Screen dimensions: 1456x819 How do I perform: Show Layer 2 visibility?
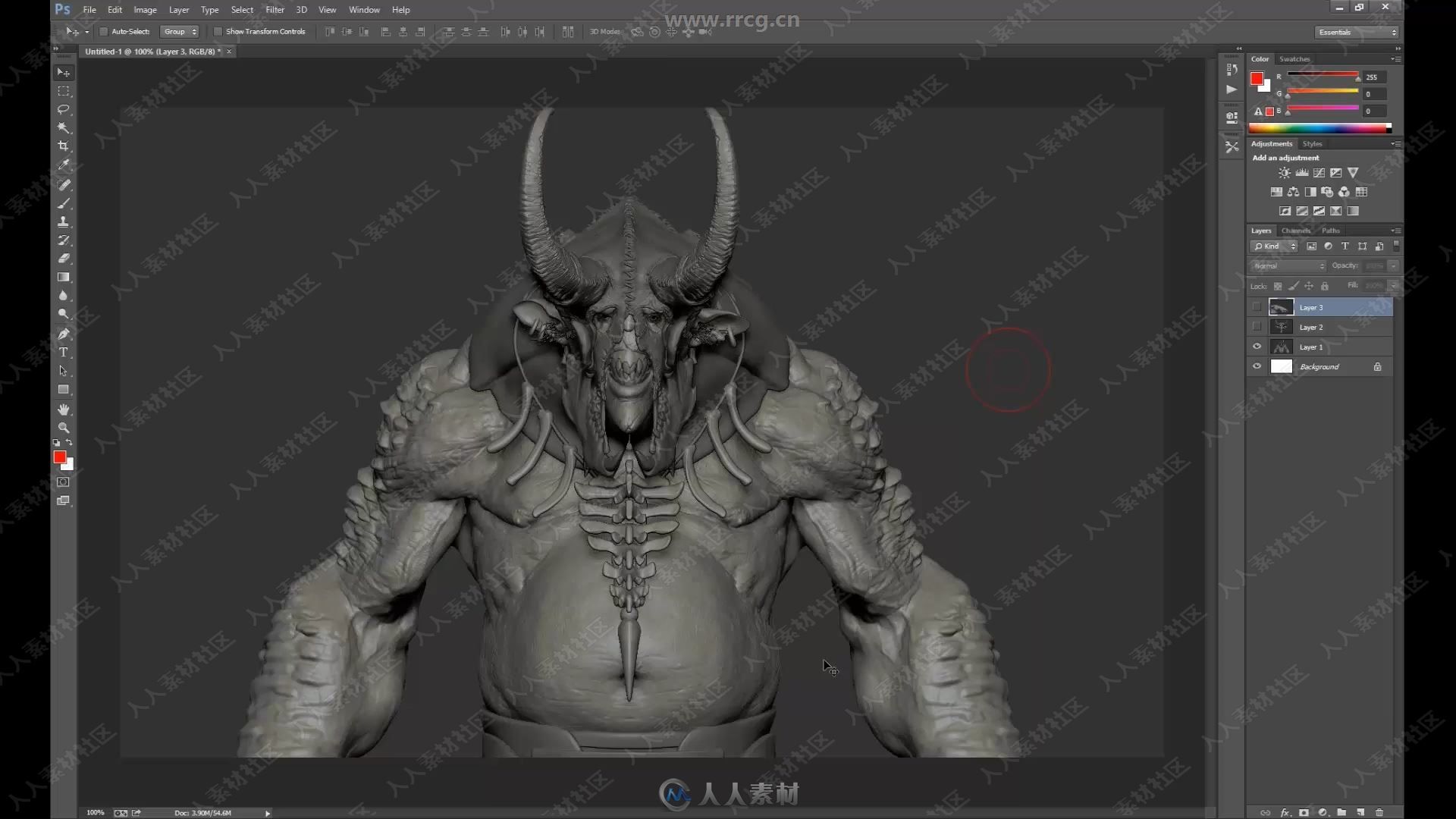(x=1257, y=327)
